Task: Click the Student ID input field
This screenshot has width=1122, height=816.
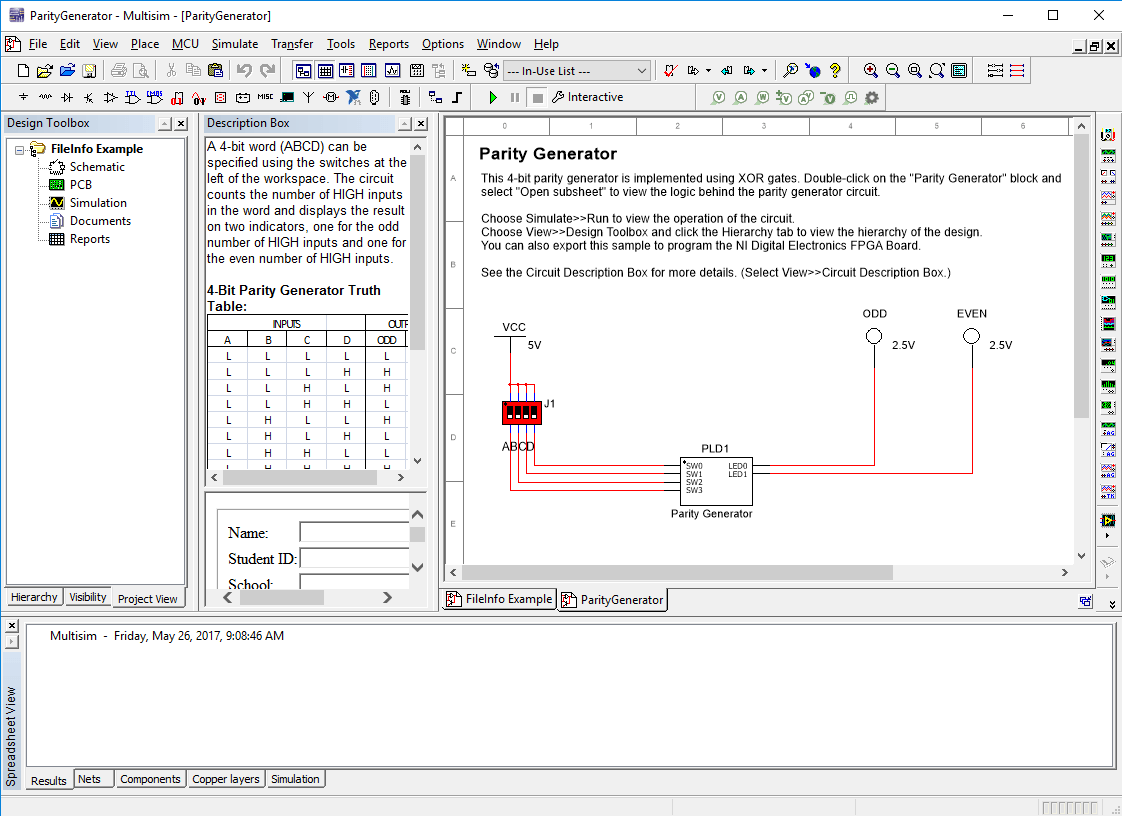Action: point(354,558)
